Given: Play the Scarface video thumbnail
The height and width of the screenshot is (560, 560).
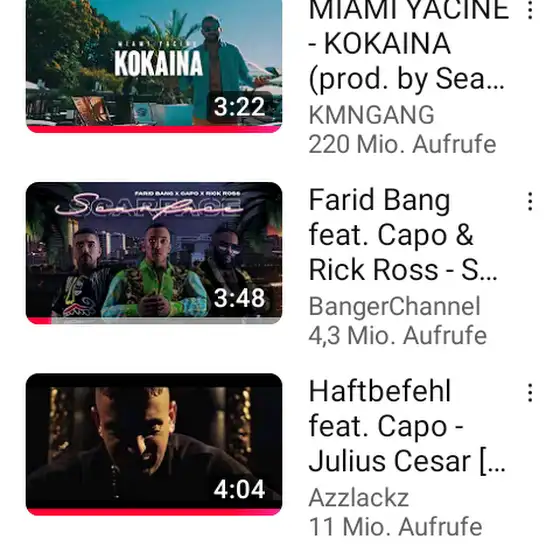Looking at the screenshot, I should 154,253.
